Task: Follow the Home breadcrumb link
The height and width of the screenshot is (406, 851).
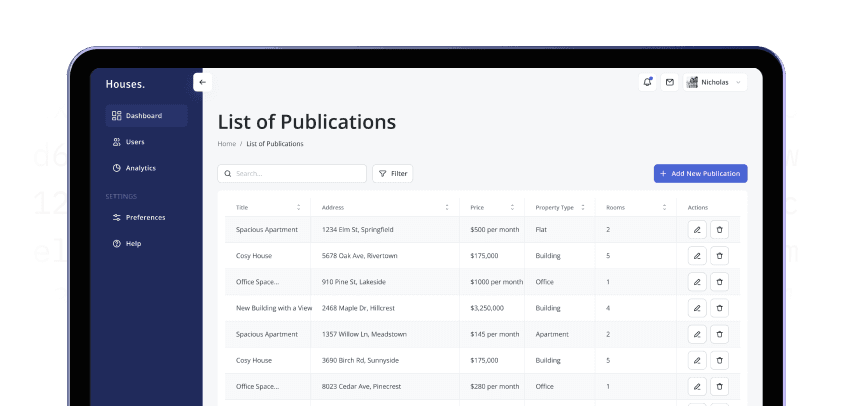Action: 227,144
